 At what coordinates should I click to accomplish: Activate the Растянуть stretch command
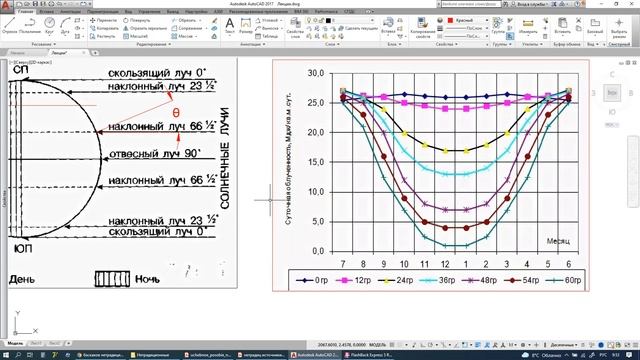click(103, 36)
